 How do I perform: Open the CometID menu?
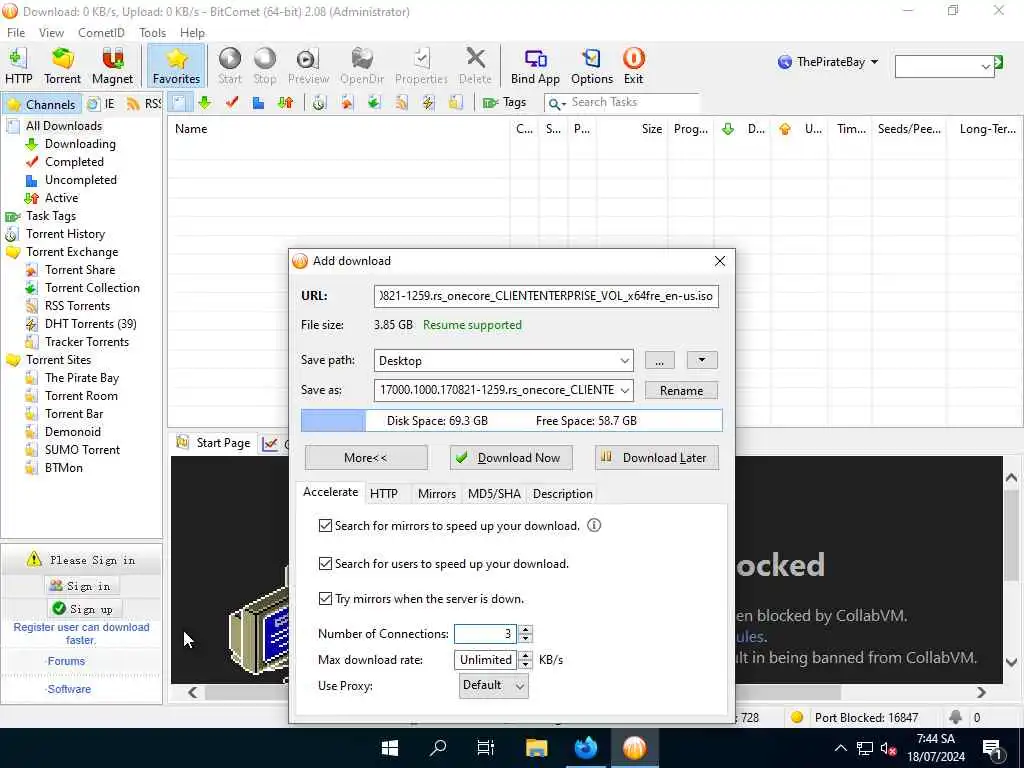[x=101, y=33]
